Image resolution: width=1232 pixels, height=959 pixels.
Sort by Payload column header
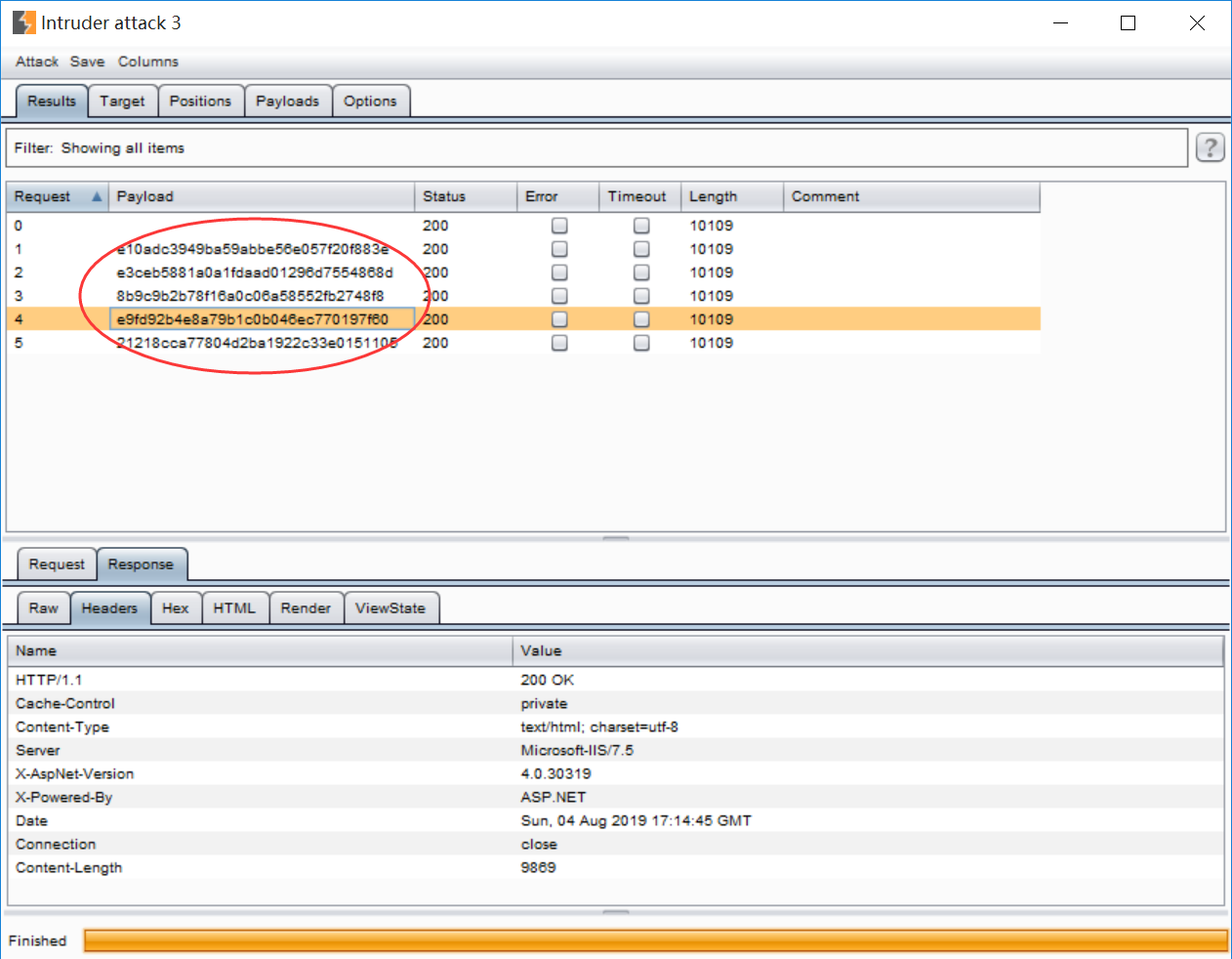pyautogui.click(x=262, y=196)
